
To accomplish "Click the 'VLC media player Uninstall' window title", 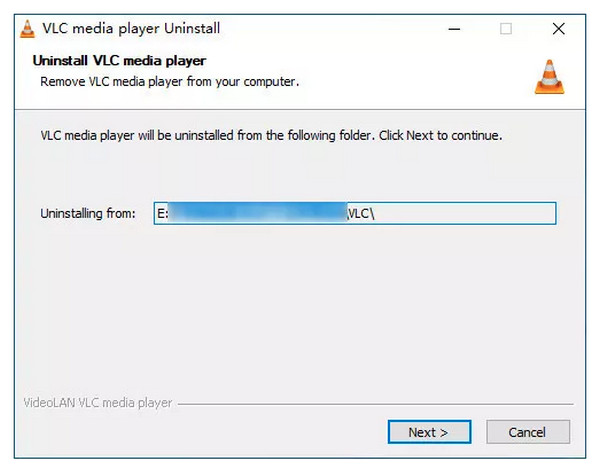I will 131,29.
